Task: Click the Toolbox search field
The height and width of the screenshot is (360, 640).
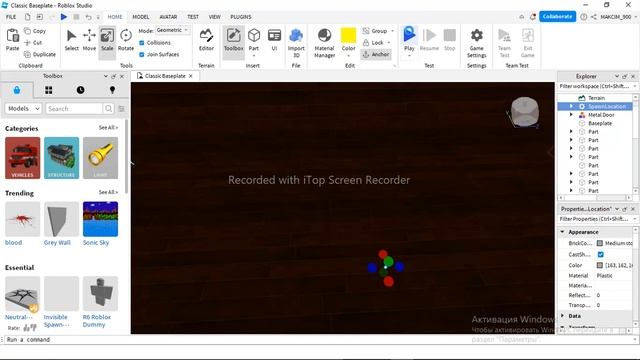Action: pyautogui.click(x=74, y=109)
